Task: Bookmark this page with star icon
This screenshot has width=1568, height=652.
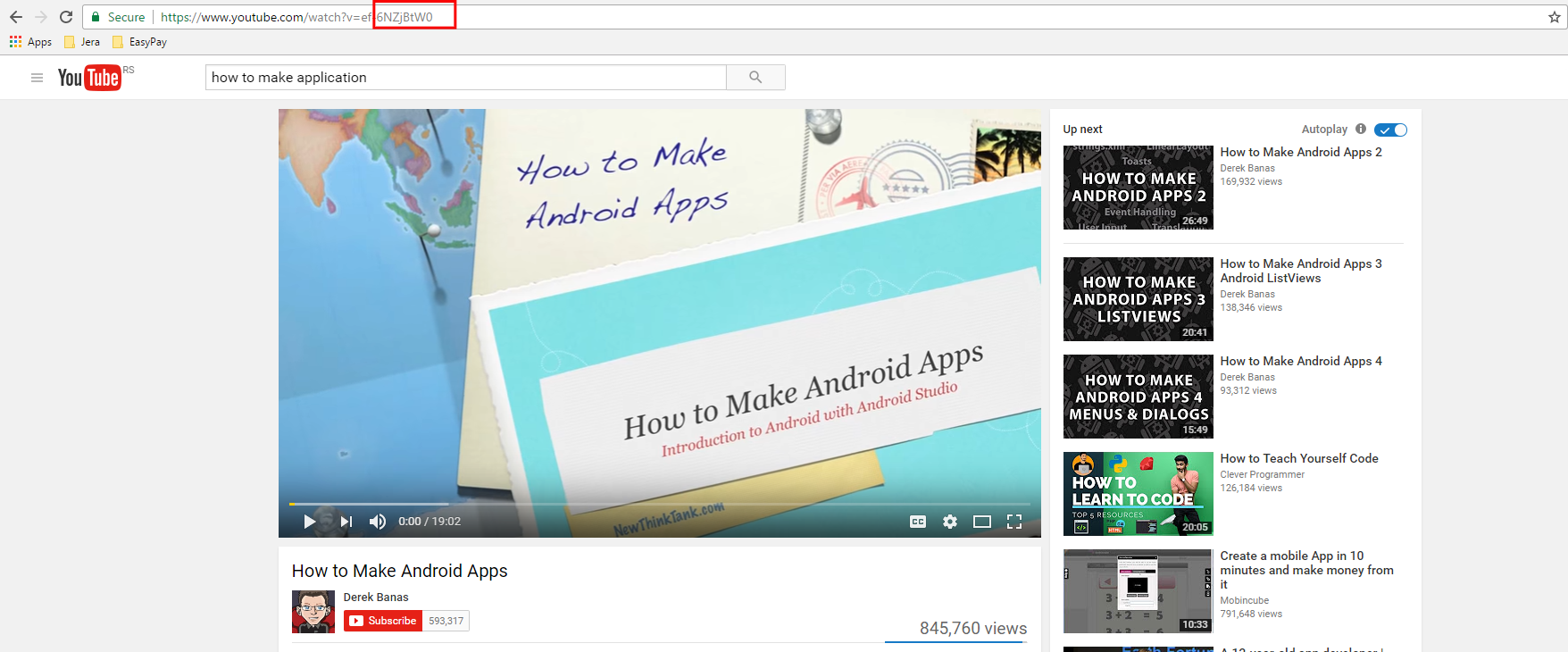Action: [x=1554, y=17]
